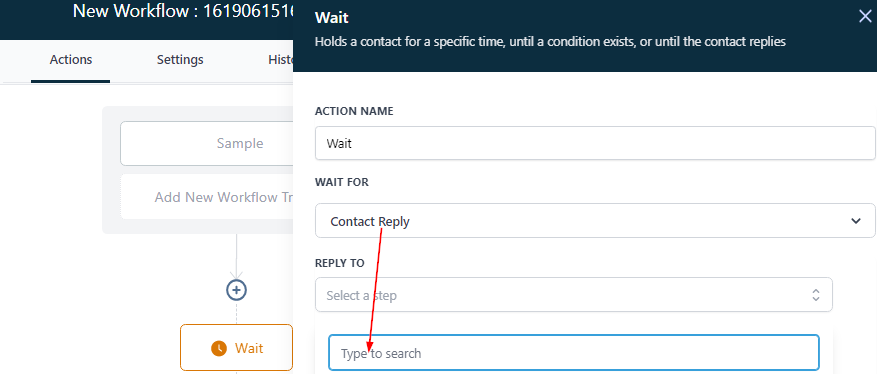Go to the partially visible History tab
Screen dimensions: 877x374
pos(280,60)
